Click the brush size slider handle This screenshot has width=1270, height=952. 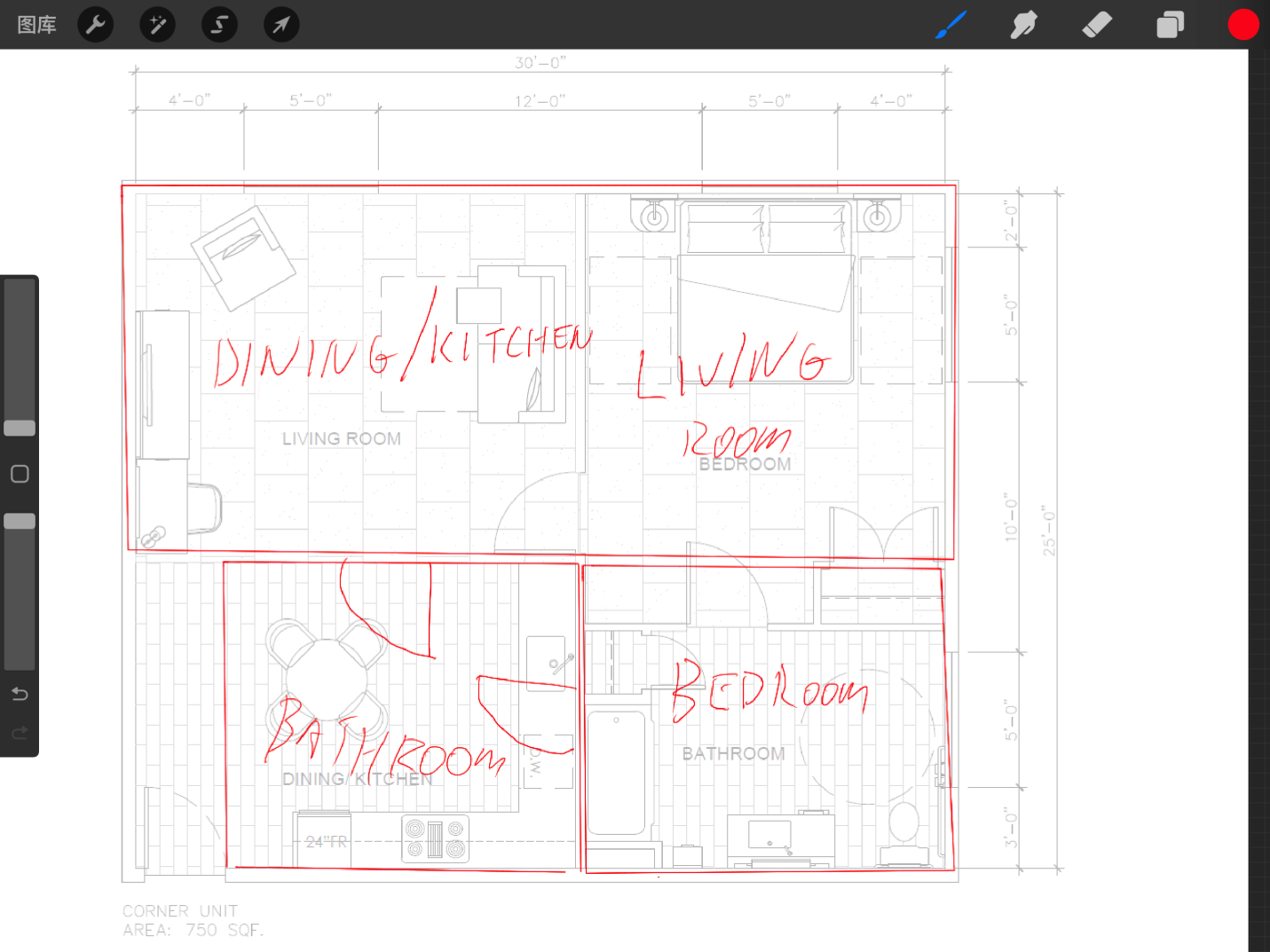click(20, 429)
